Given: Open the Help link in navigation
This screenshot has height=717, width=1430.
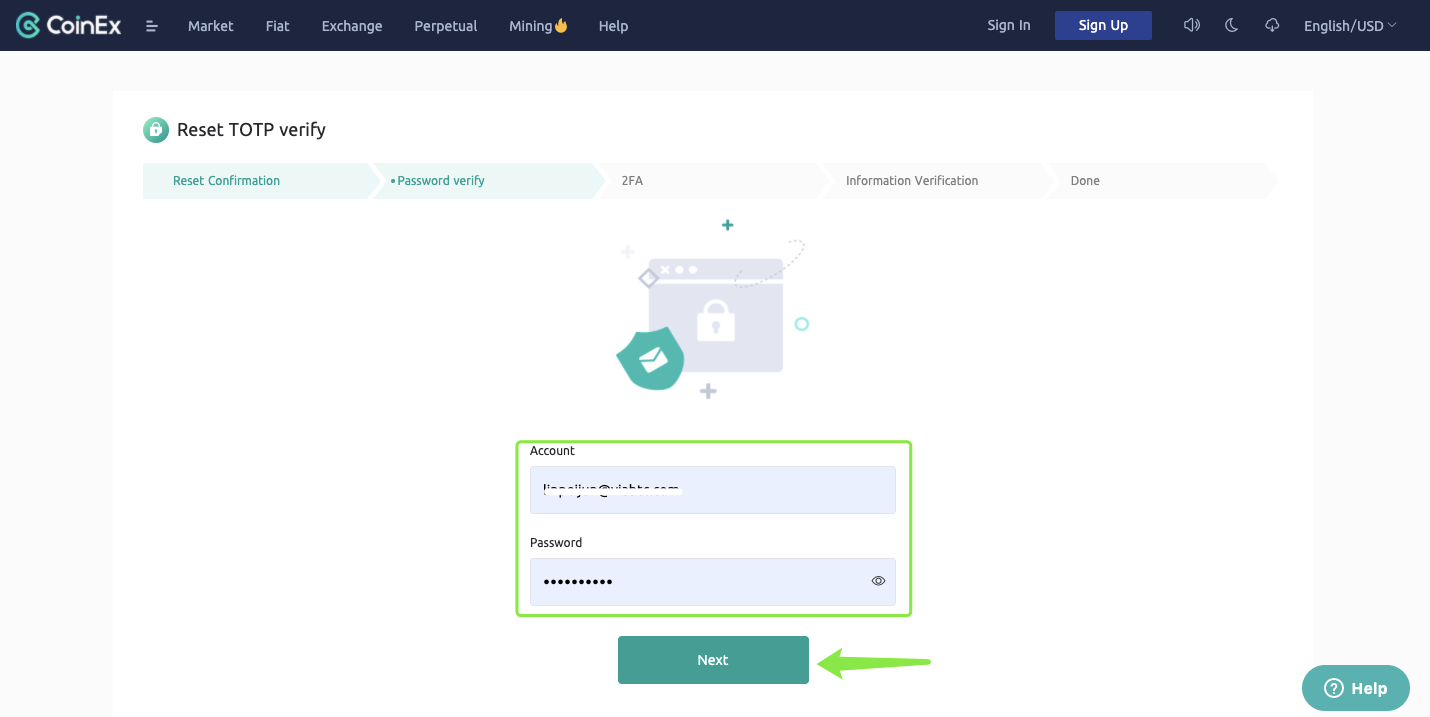Looking at the screenshot, I should click(613, 26).
